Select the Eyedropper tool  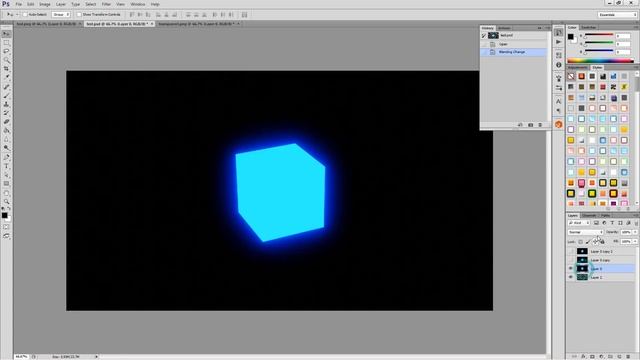[6, 77]
